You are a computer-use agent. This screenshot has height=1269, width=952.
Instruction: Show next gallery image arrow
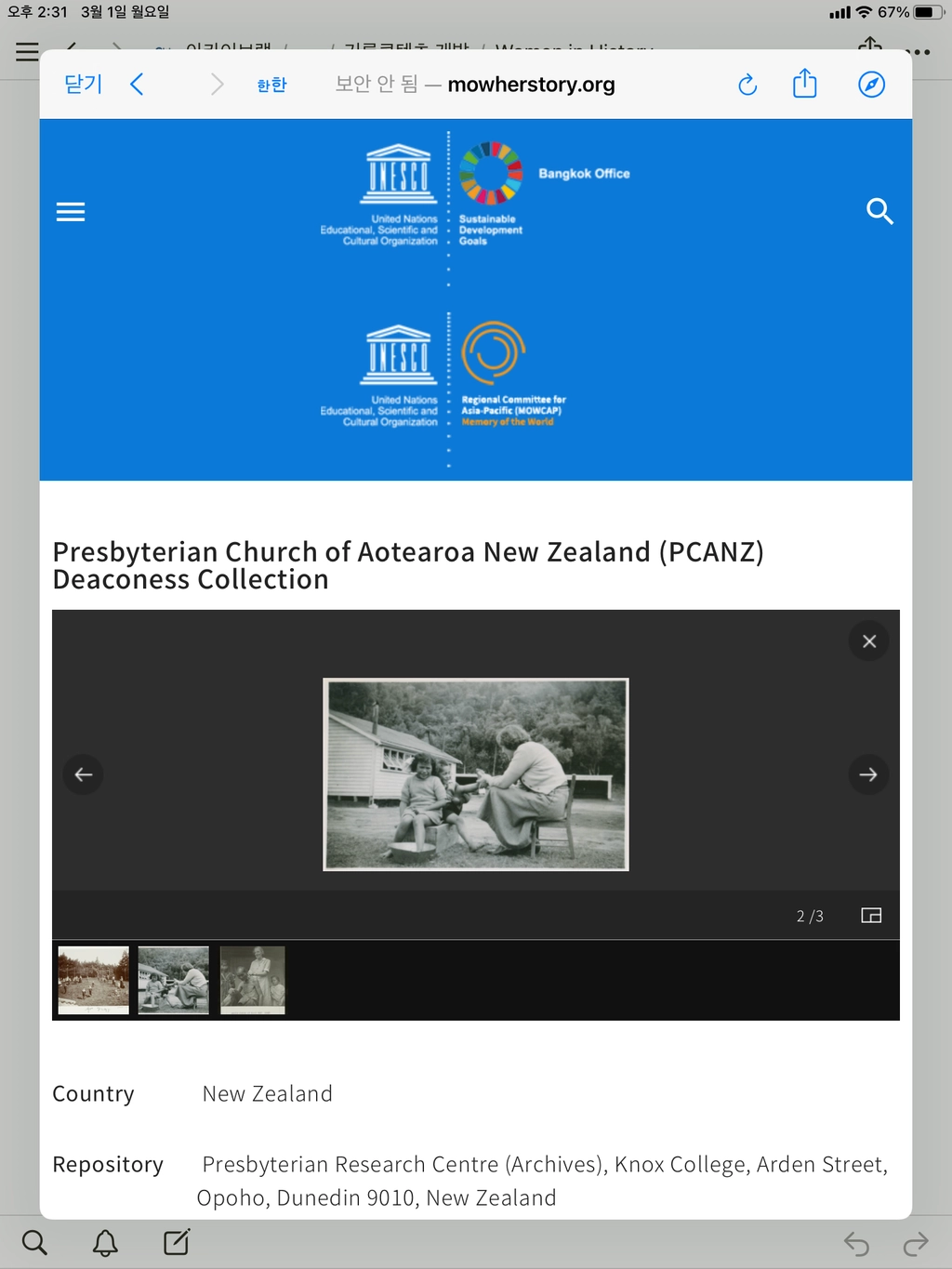(x=868, y=774)
